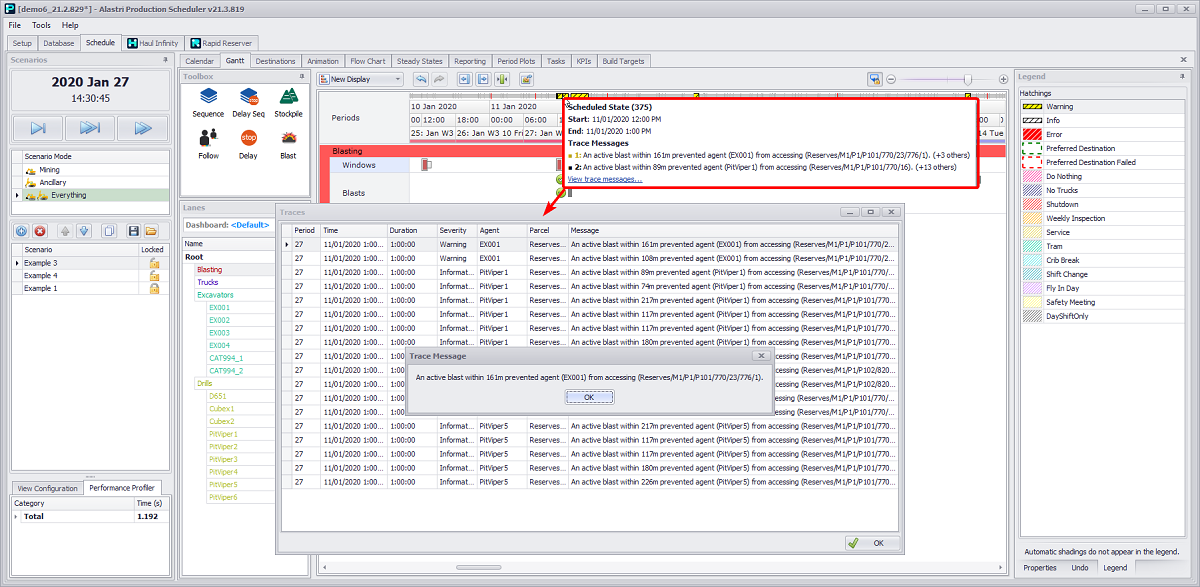The width and height of the screenshot is (1200, 587).
Task: Click the Gantt highlight icon beside zoom-out
Action: point(874,79)
